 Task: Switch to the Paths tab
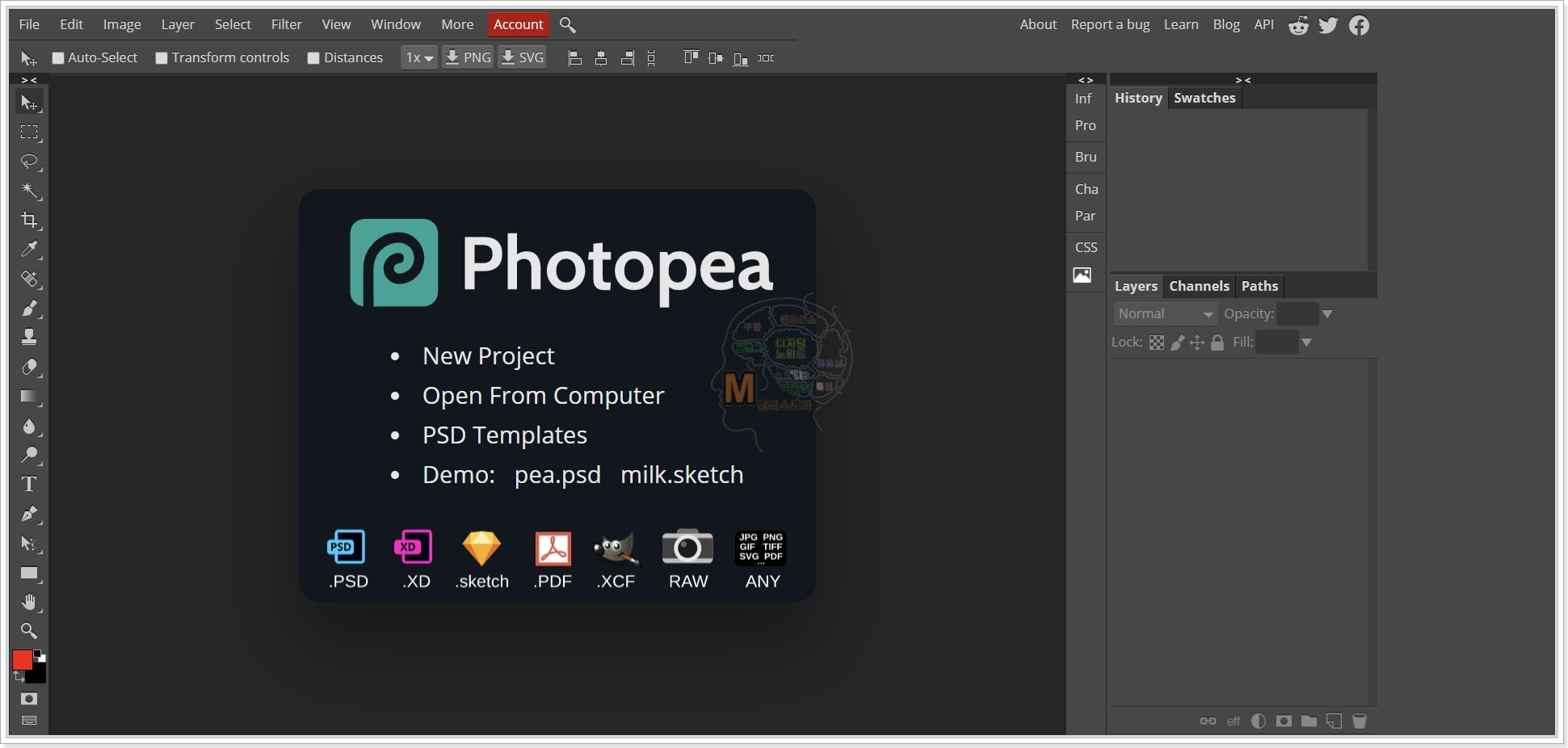tap(1259, 286)
